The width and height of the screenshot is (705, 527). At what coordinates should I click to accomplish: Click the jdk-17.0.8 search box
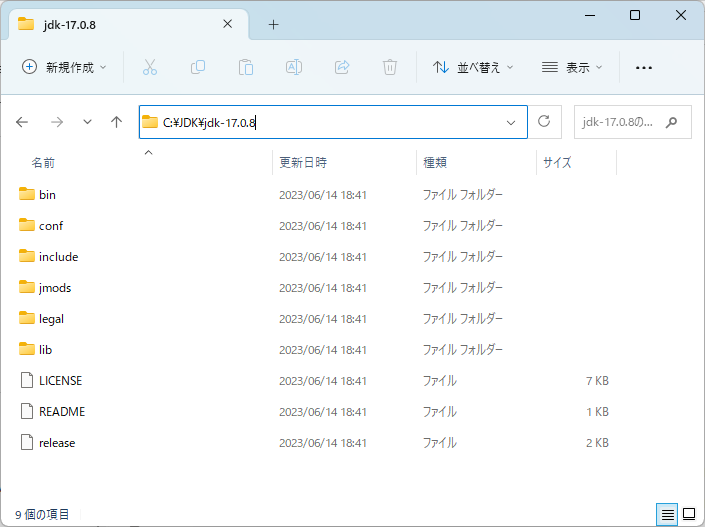633,122
